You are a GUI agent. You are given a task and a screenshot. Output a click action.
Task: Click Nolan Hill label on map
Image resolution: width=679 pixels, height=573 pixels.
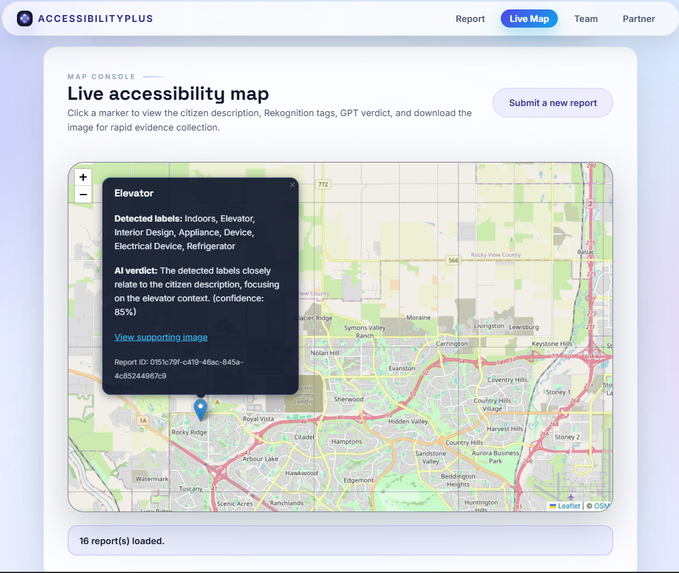pyautogui.click(x=325, y=353)
